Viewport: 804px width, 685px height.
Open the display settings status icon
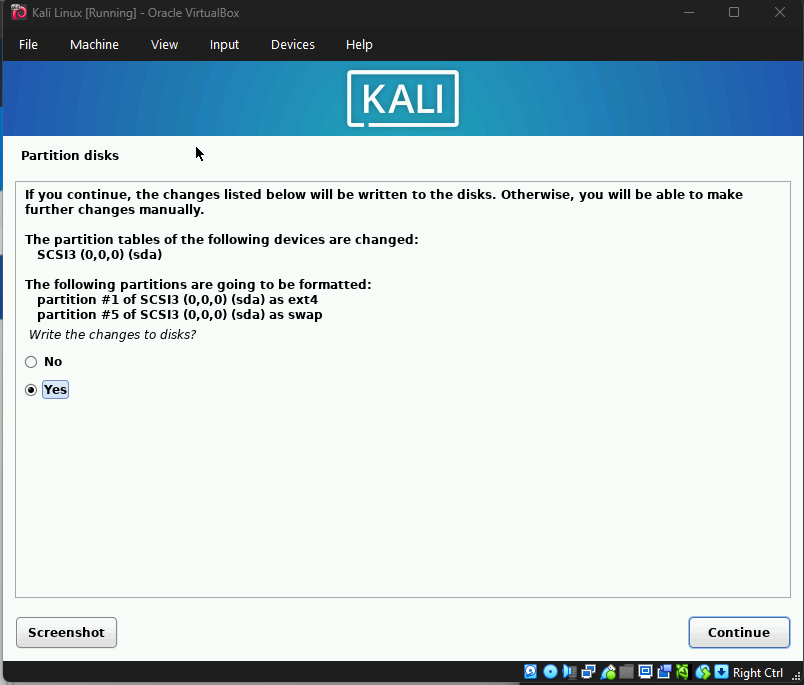click(645, 672)
